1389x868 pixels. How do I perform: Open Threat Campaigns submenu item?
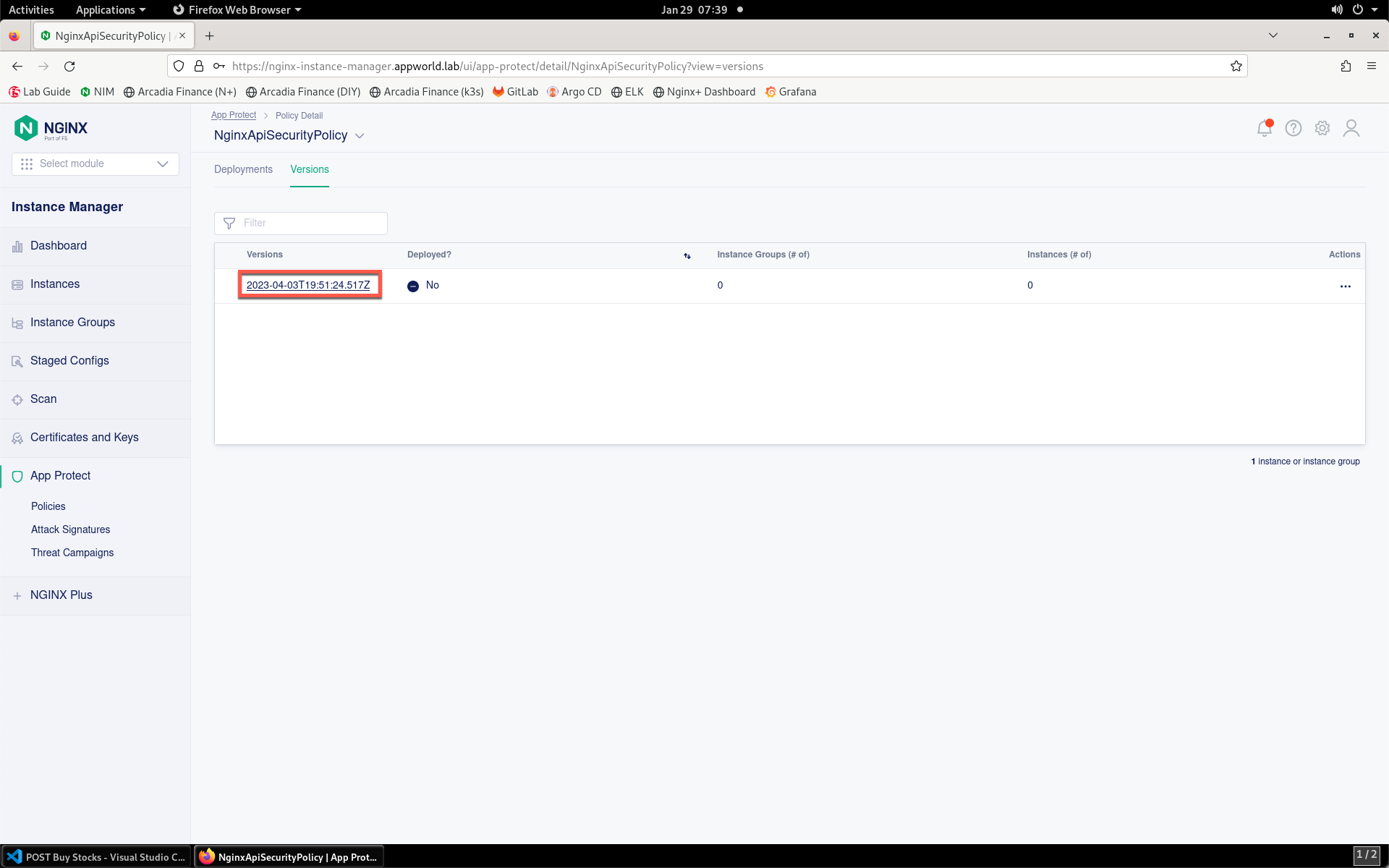click(72, 553)
